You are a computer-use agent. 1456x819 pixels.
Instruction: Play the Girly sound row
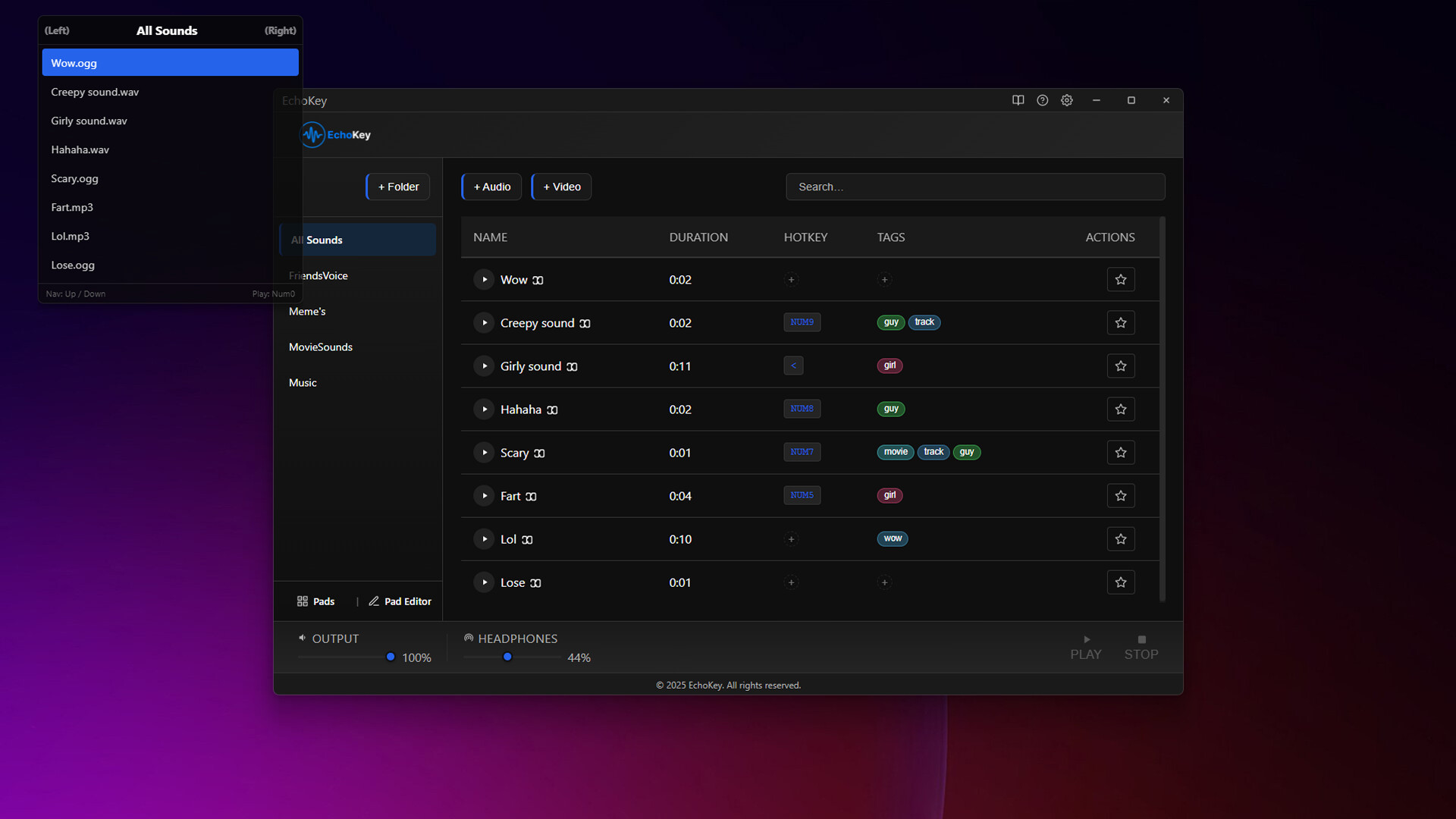484,366
